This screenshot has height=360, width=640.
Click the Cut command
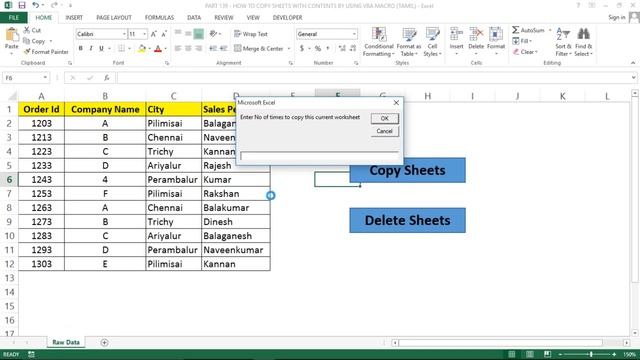32,30
